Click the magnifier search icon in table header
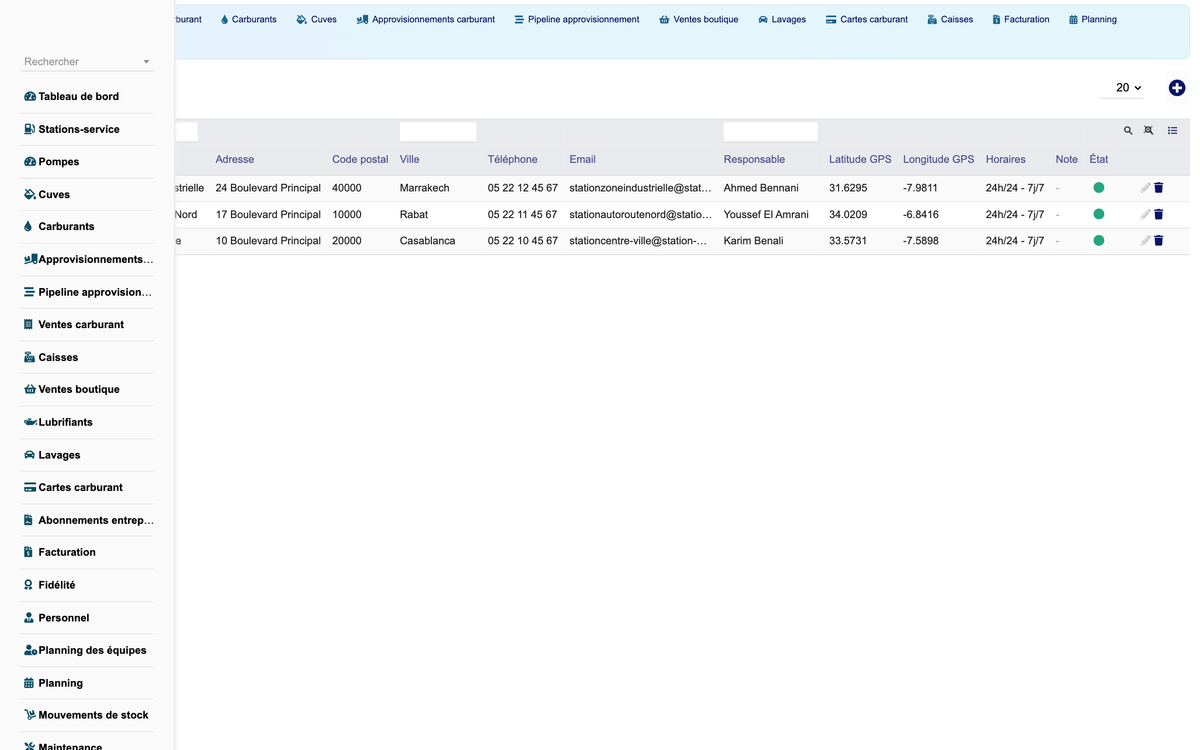The width and height of the screenshot is (1200, 750). pos(1128,131)
